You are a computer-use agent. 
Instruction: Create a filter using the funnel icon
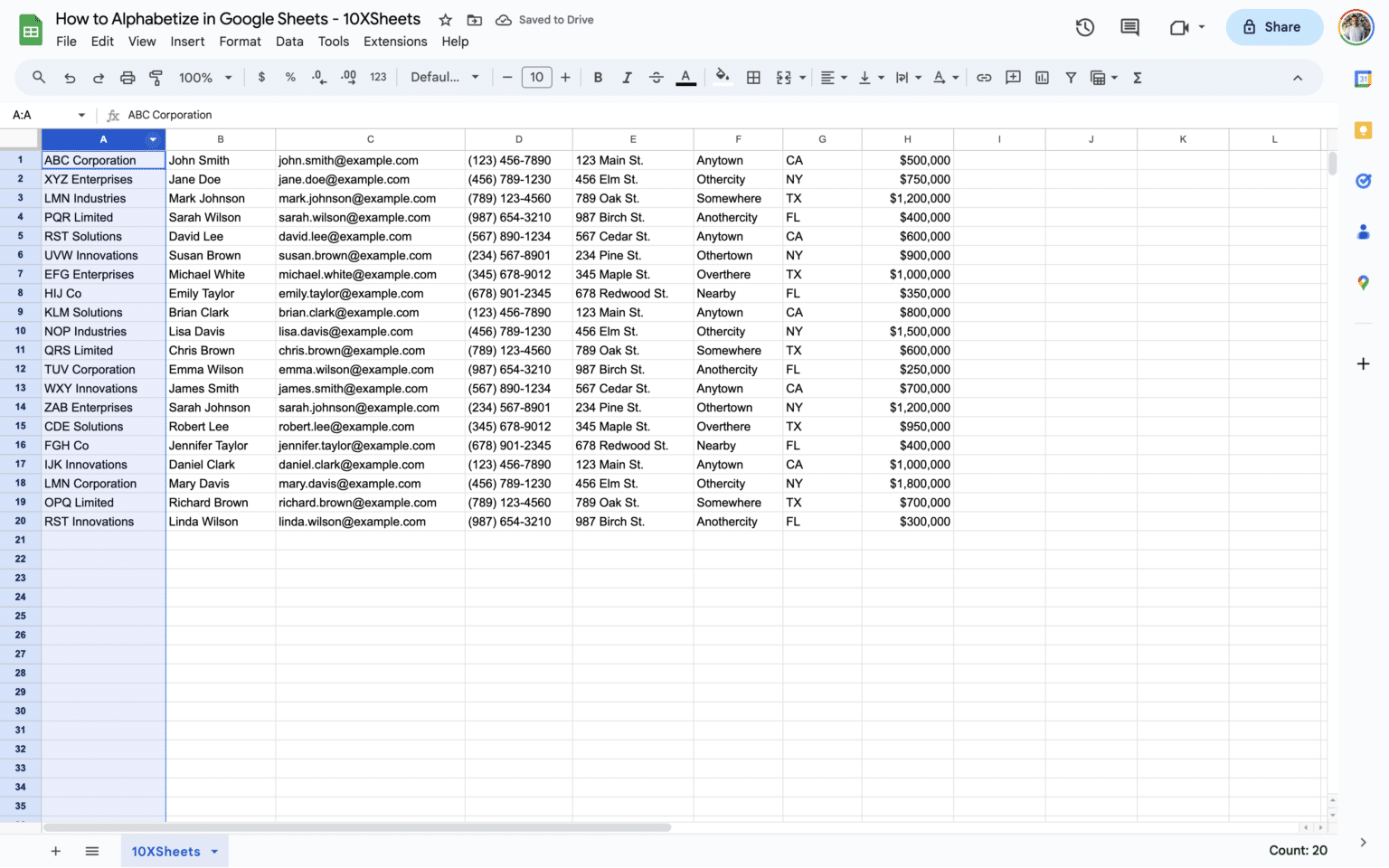[1071, 78]
